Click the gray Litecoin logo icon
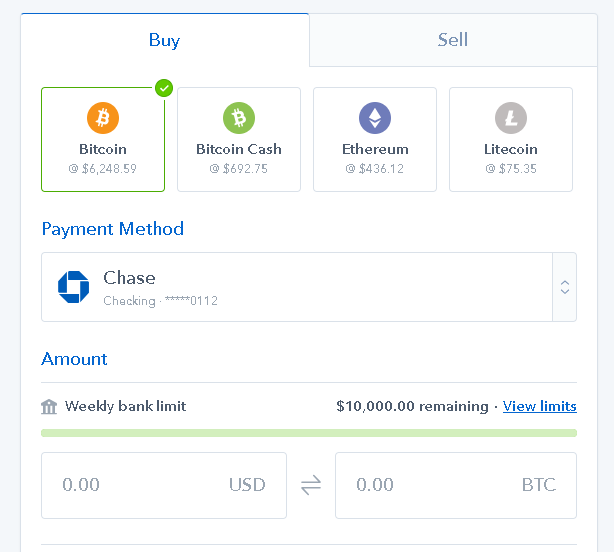This screenshot has height=552, width=614. (x=511, y=118)
